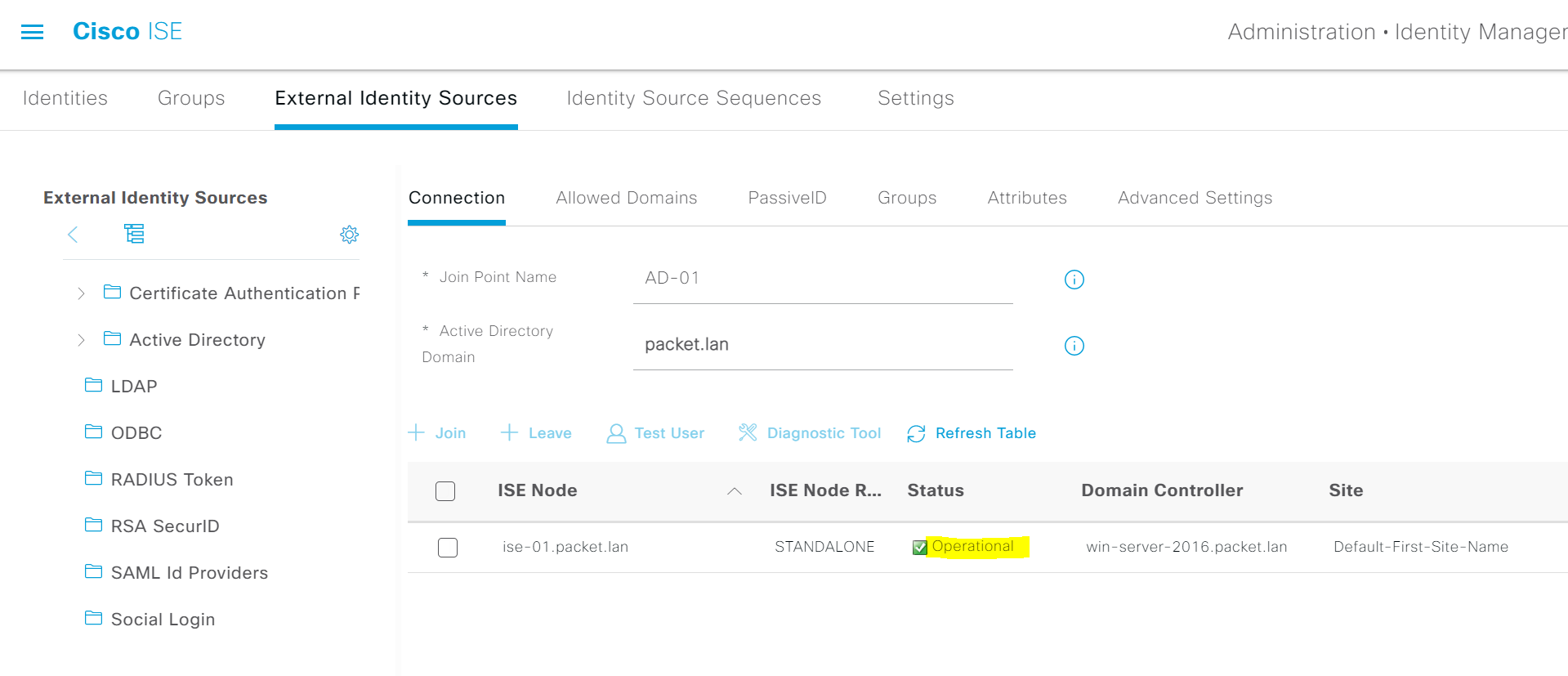The height and width of the screenshot is (676, 1568).
Task: Click info icon next to Join Point Name
Action: (x=1074, y=280)
